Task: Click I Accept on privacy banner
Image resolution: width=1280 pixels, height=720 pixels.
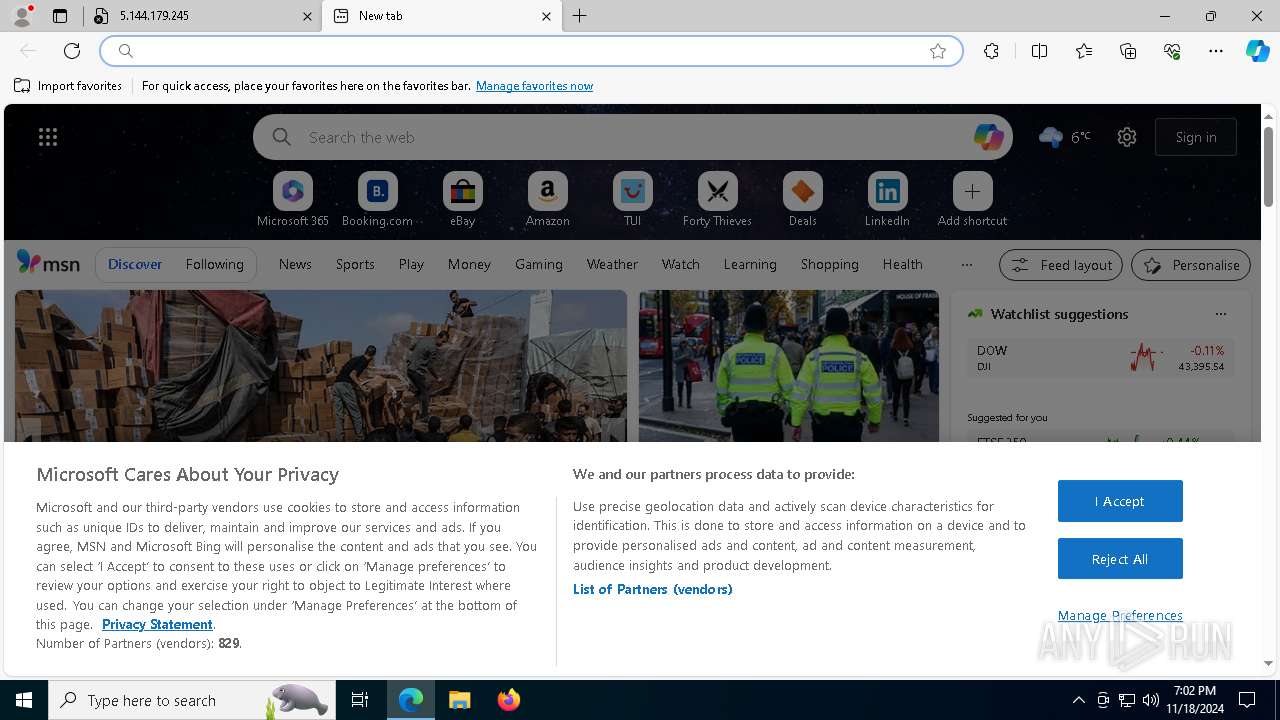Action: click(x=1120, y=501)
